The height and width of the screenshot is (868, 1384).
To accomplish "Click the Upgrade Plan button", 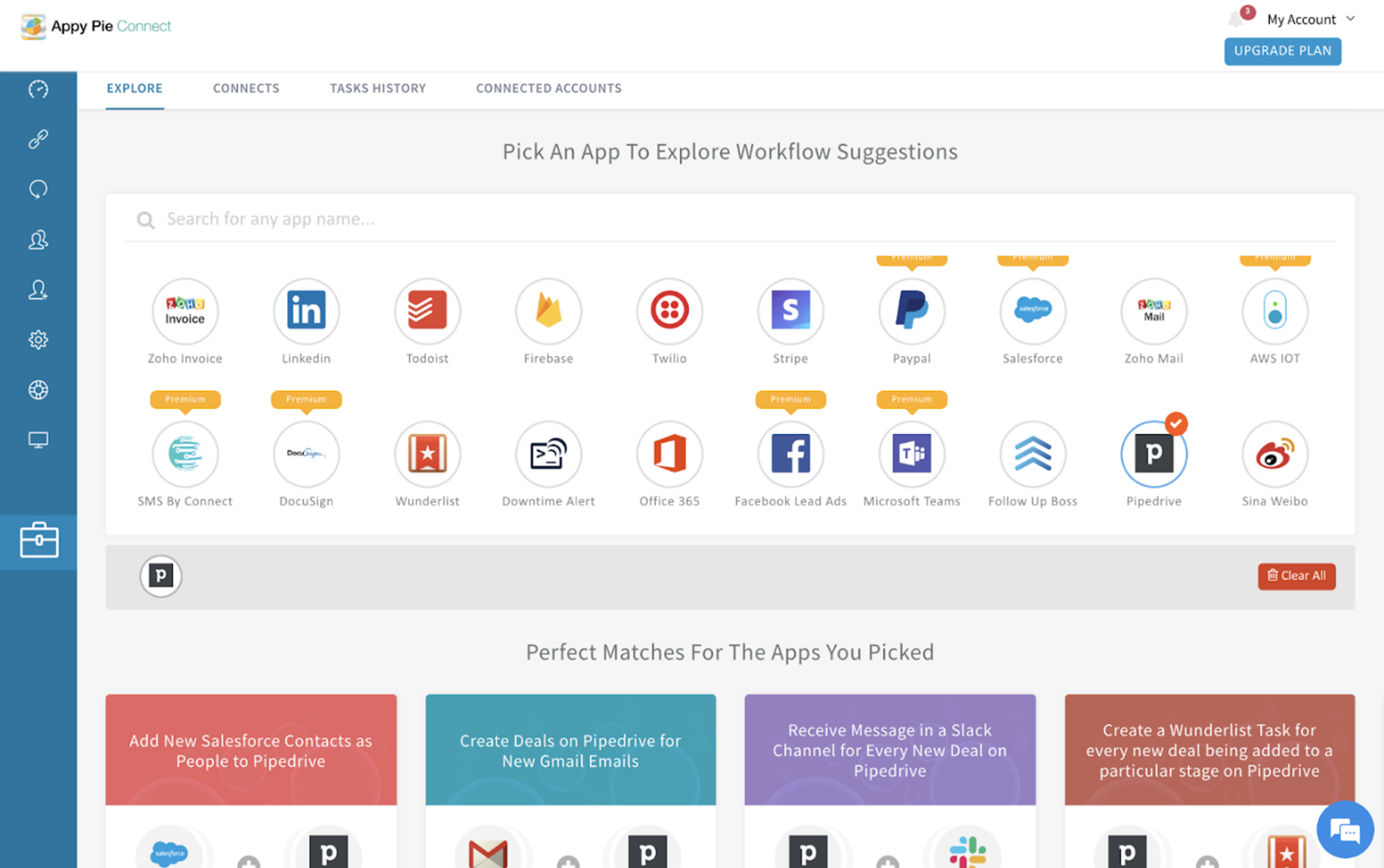I will 1282,51.
